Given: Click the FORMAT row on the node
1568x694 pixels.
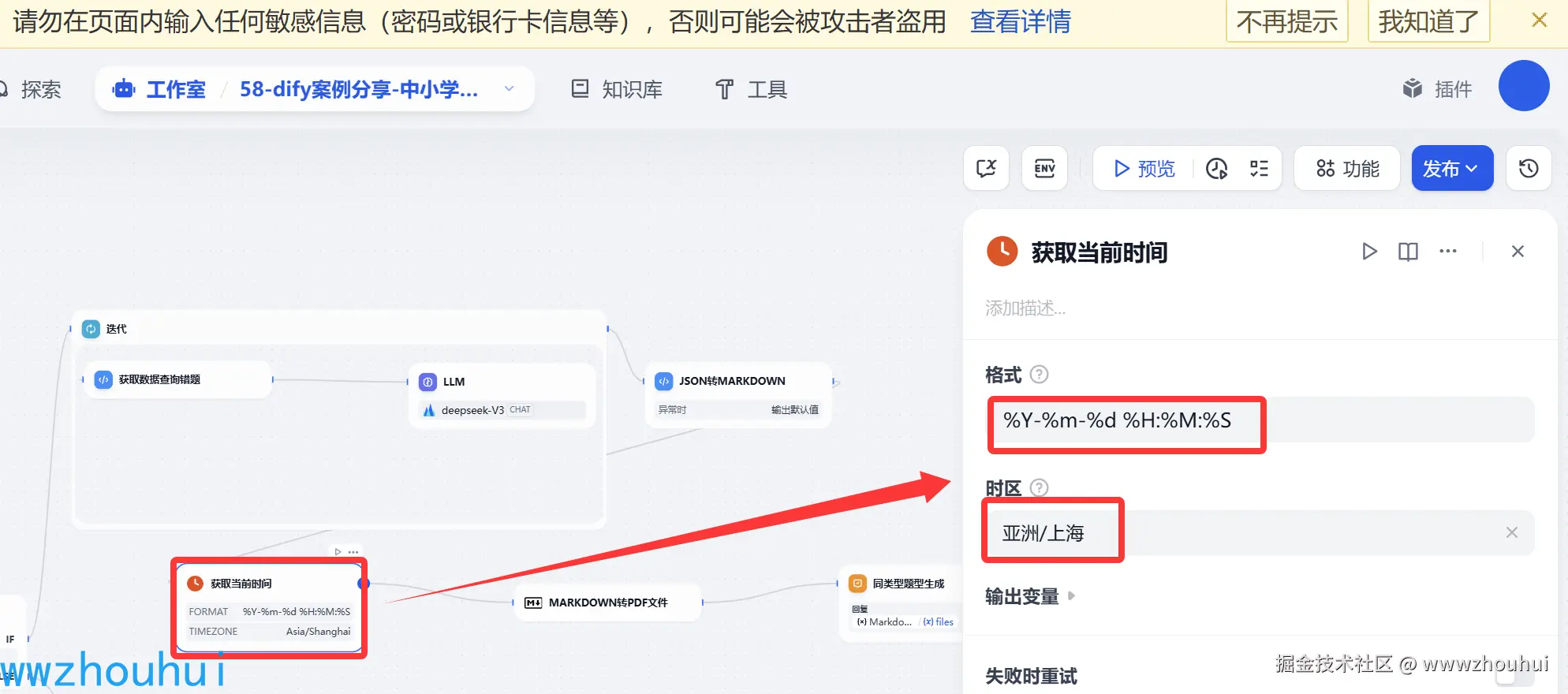Looking at the screenshot, I should tap(269, 612).
